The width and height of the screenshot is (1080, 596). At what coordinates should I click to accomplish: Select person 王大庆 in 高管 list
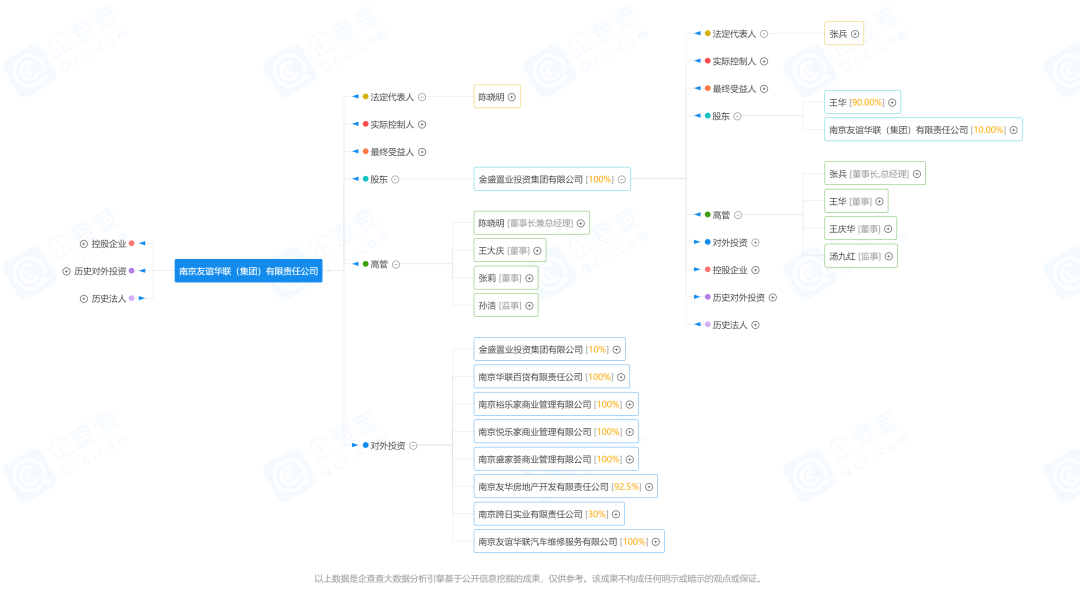491,251
